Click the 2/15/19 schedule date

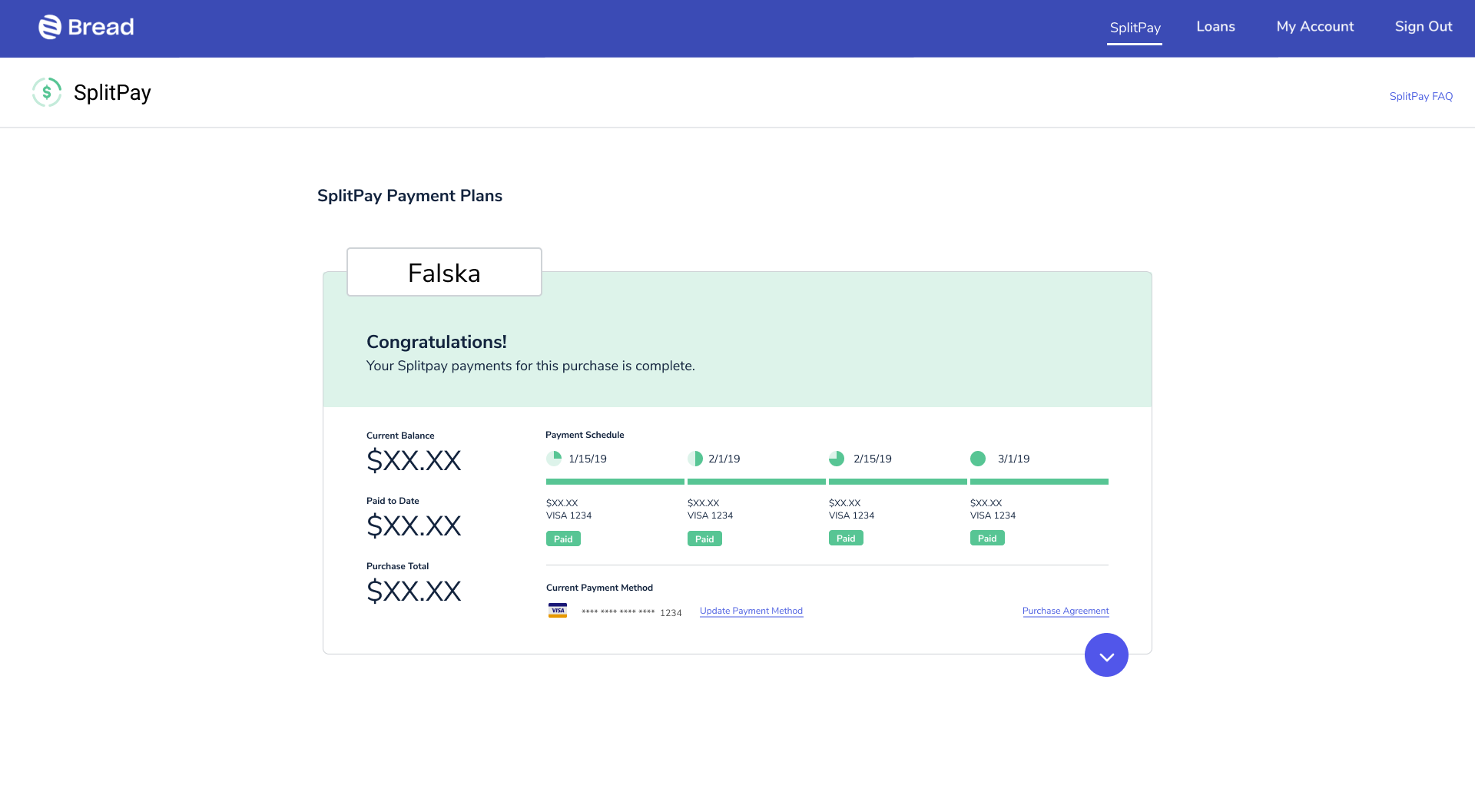[873, 459]
